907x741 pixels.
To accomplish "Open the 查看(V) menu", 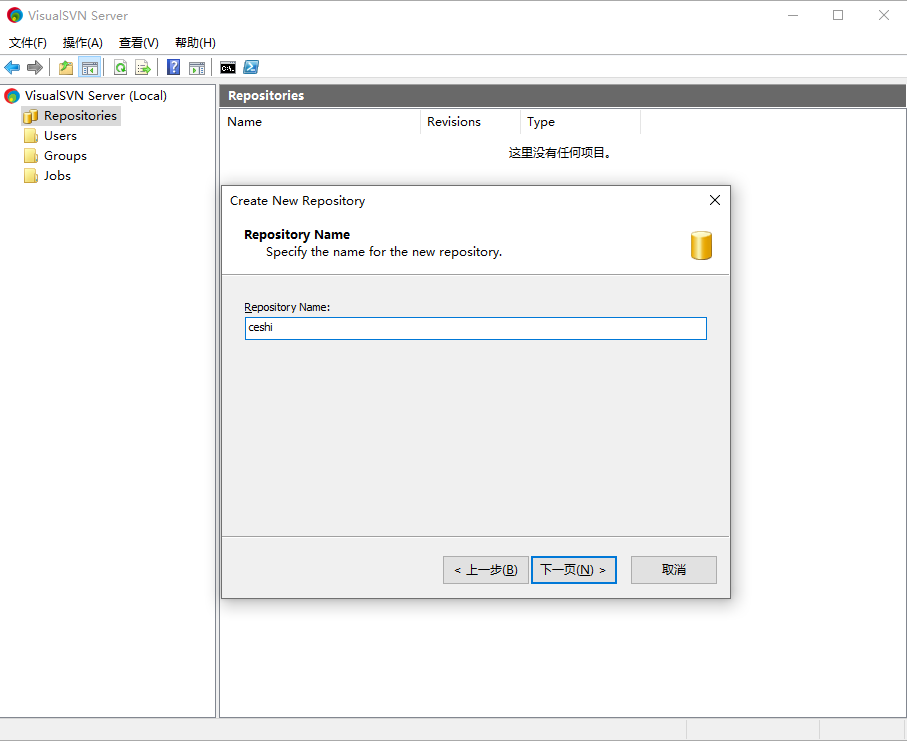I will pyautogui.click(x=139, y=43).
